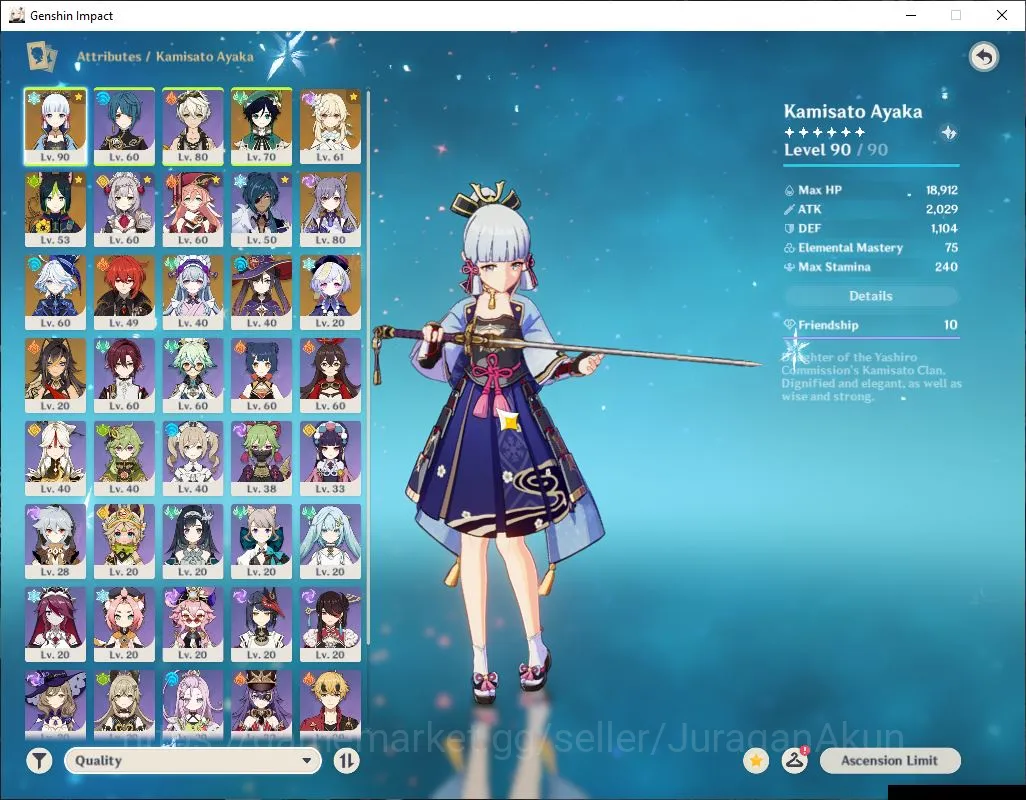The image size is (1026, 800).
Task: Toggle the favorite star icon for Ayaka
Action: [x=756, y=761]
